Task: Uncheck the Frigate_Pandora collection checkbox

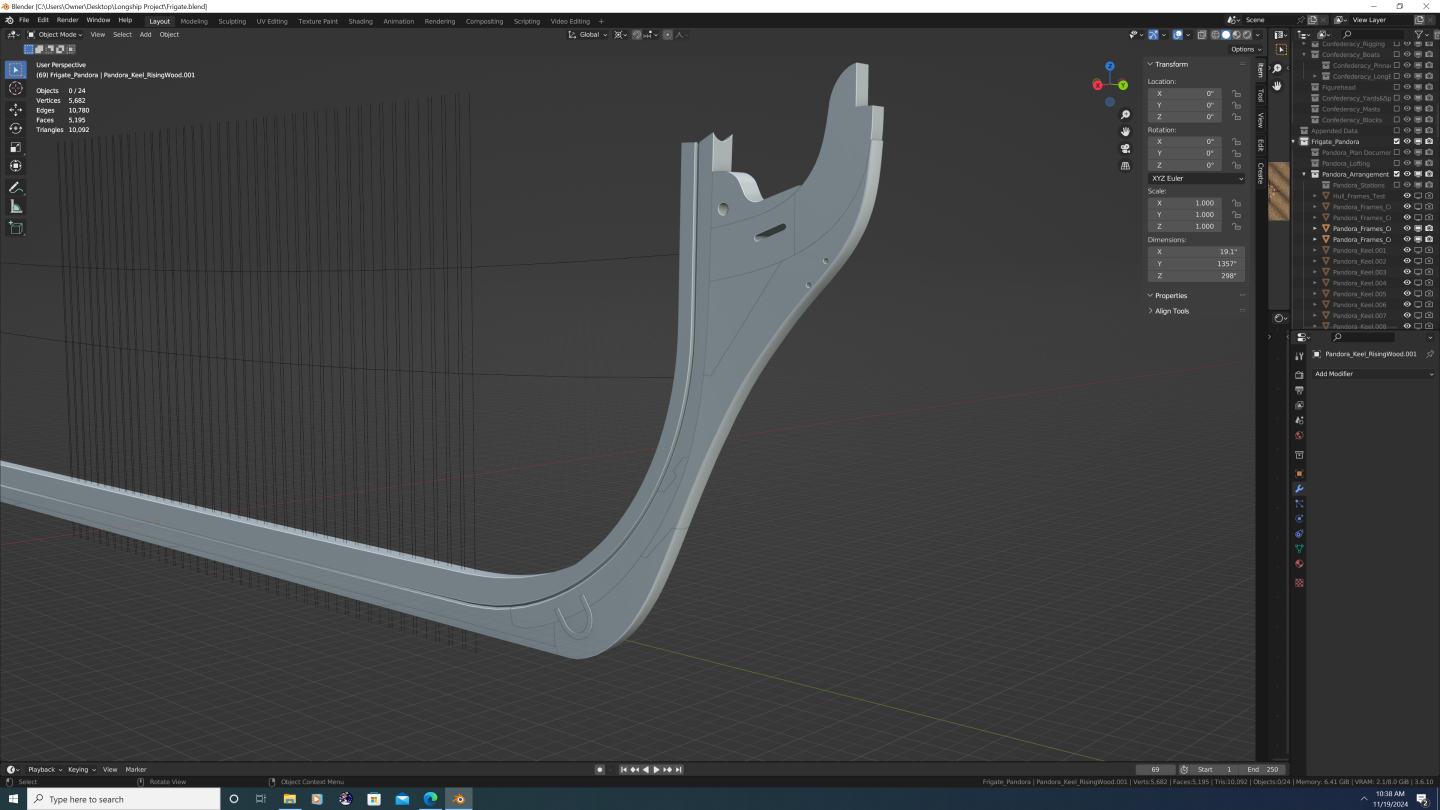Action: click(1397, 141)
